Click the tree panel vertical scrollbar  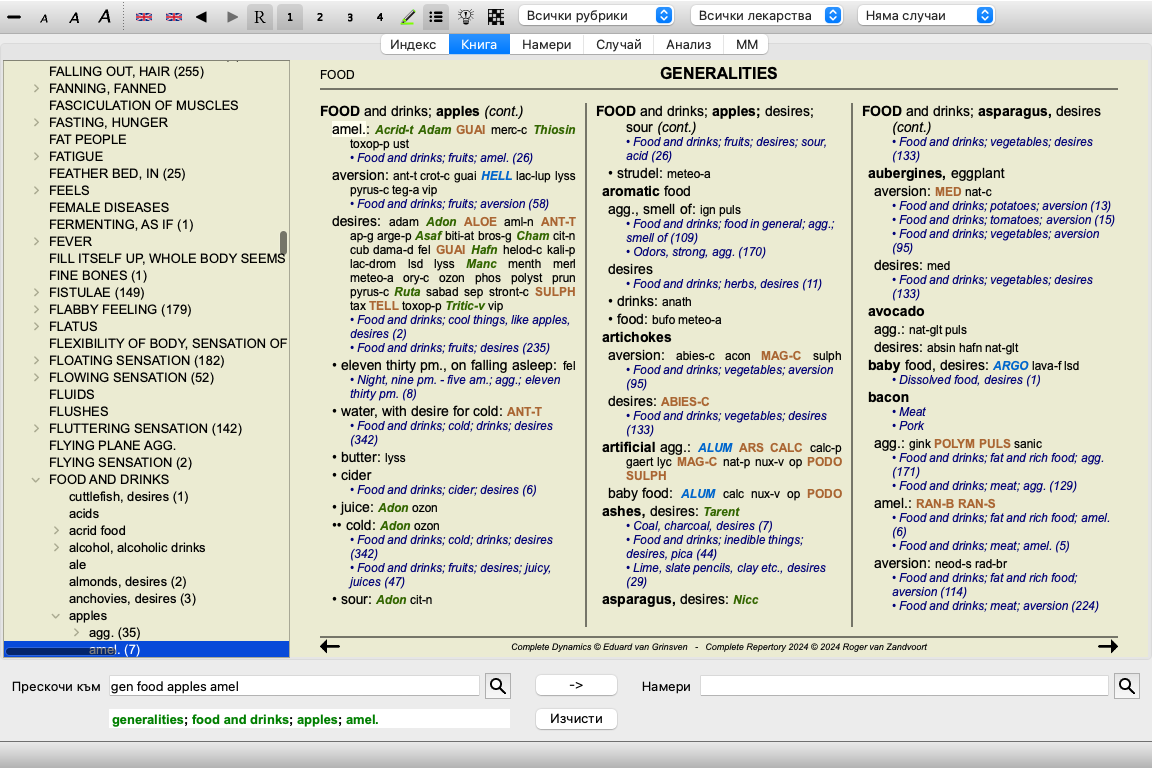[283, 243]
